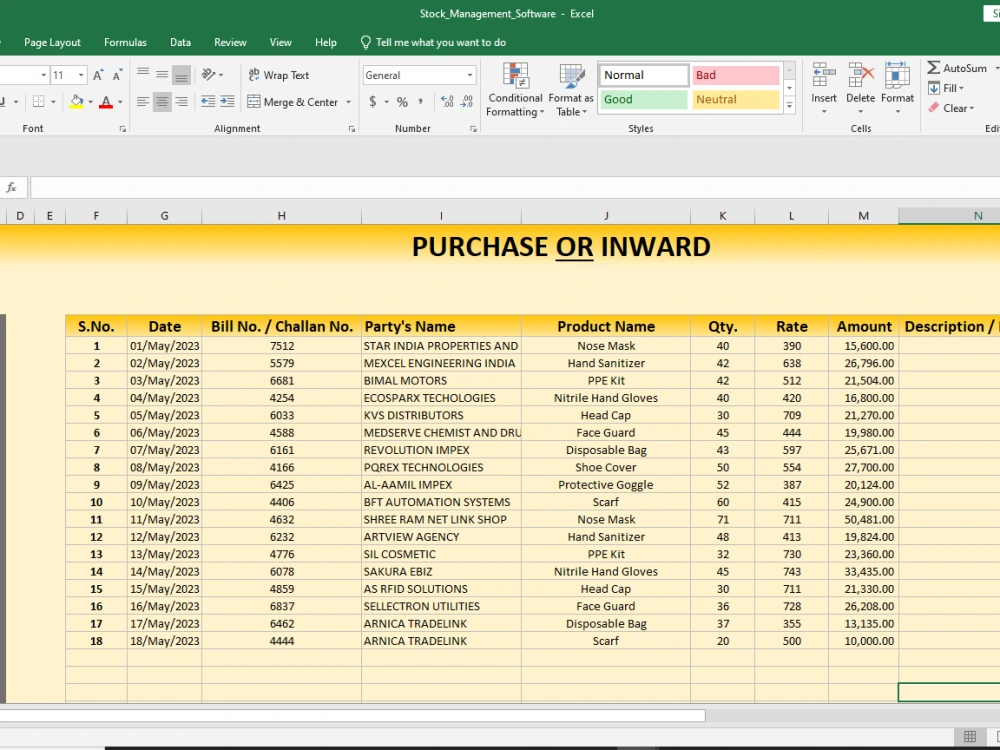Click the Borders icon
Viewport: 1000px width, 750px height.
coord(39,101)
